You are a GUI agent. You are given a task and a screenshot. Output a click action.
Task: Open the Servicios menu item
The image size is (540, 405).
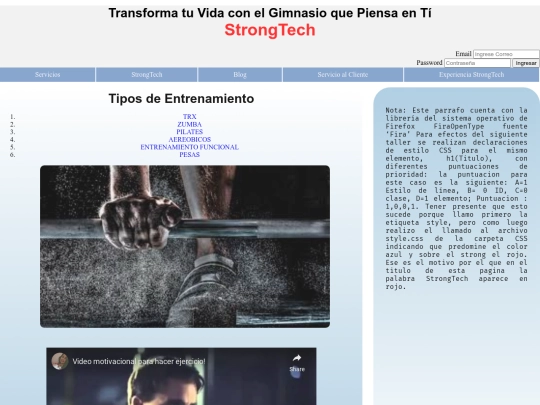click(x=48, y=75)
